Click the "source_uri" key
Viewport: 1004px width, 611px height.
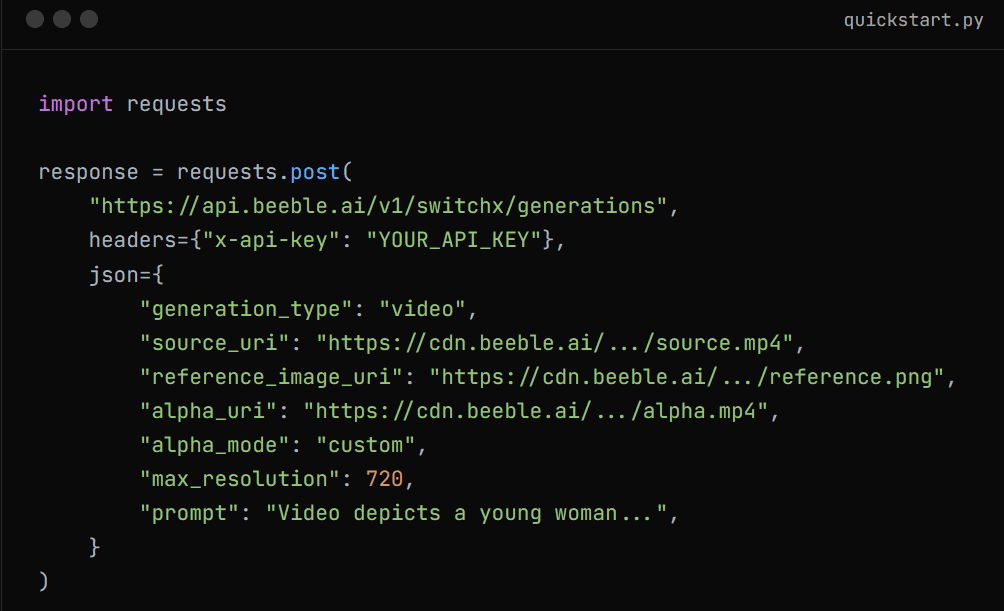215,343
